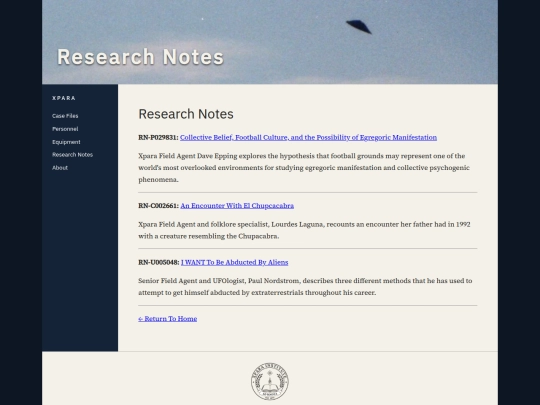Viewport: 540px width, 405px height.
Task: Open I WANT To Be Abducted By Aliens
Action: point(235,262)
